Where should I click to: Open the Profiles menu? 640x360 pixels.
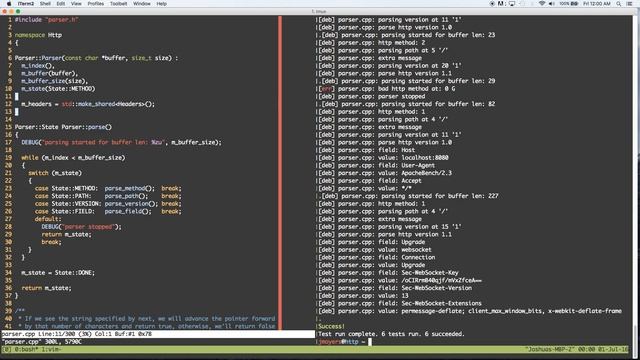click(x=96, y=4)
